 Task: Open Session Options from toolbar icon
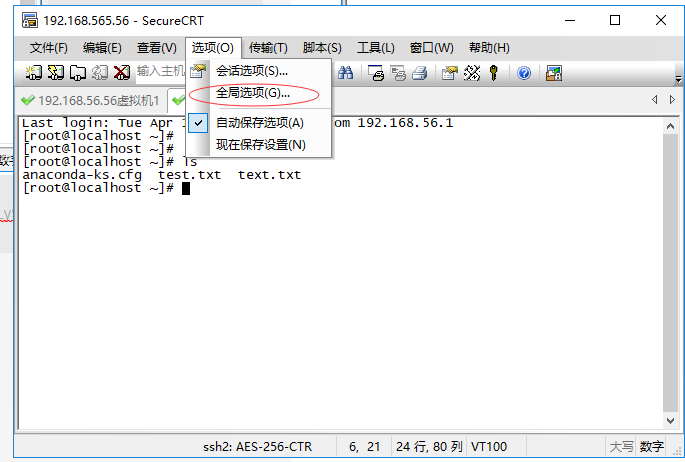450,73
